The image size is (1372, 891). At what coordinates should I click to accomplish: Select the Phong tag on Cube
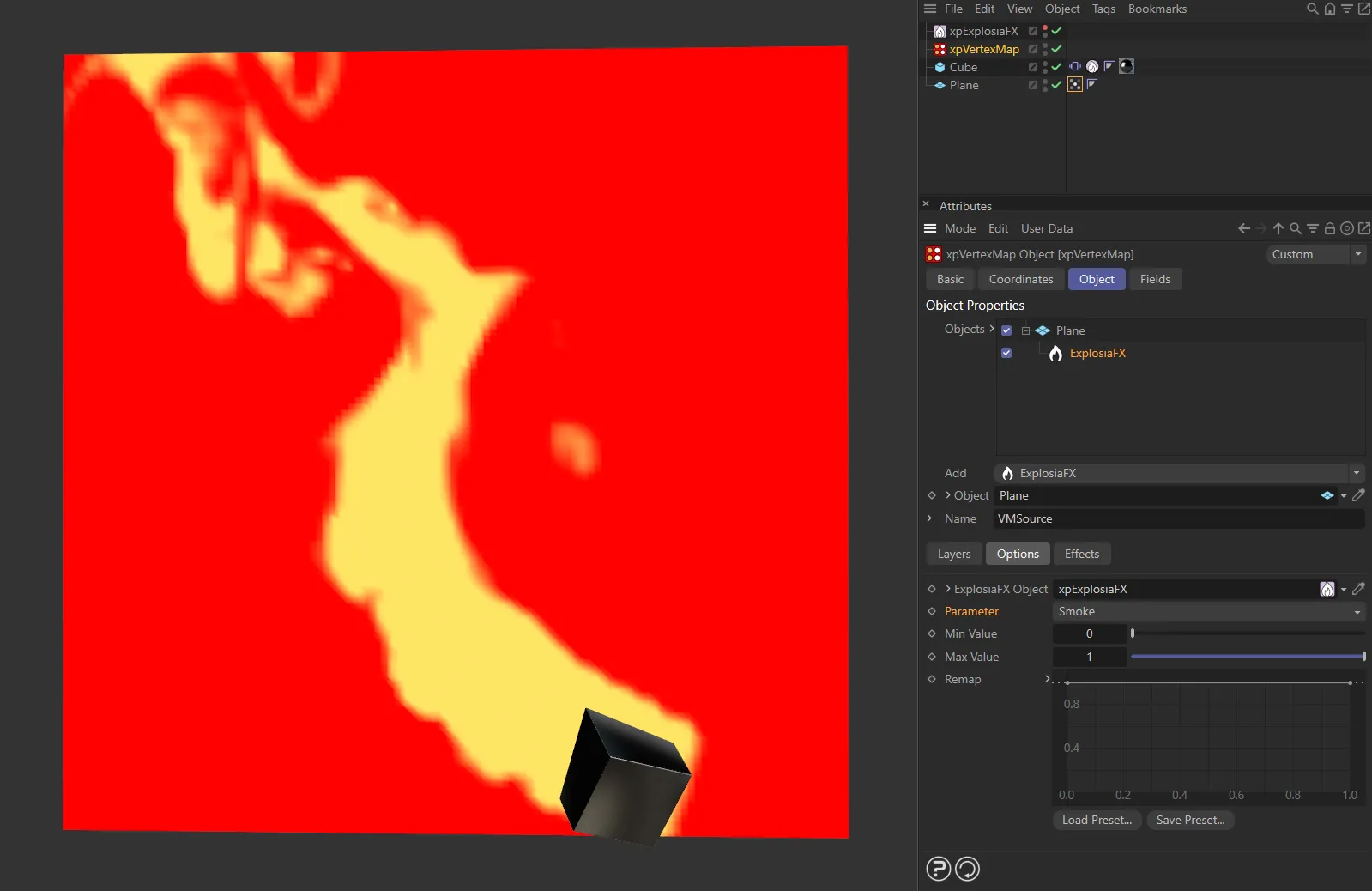click(1109, 66)
